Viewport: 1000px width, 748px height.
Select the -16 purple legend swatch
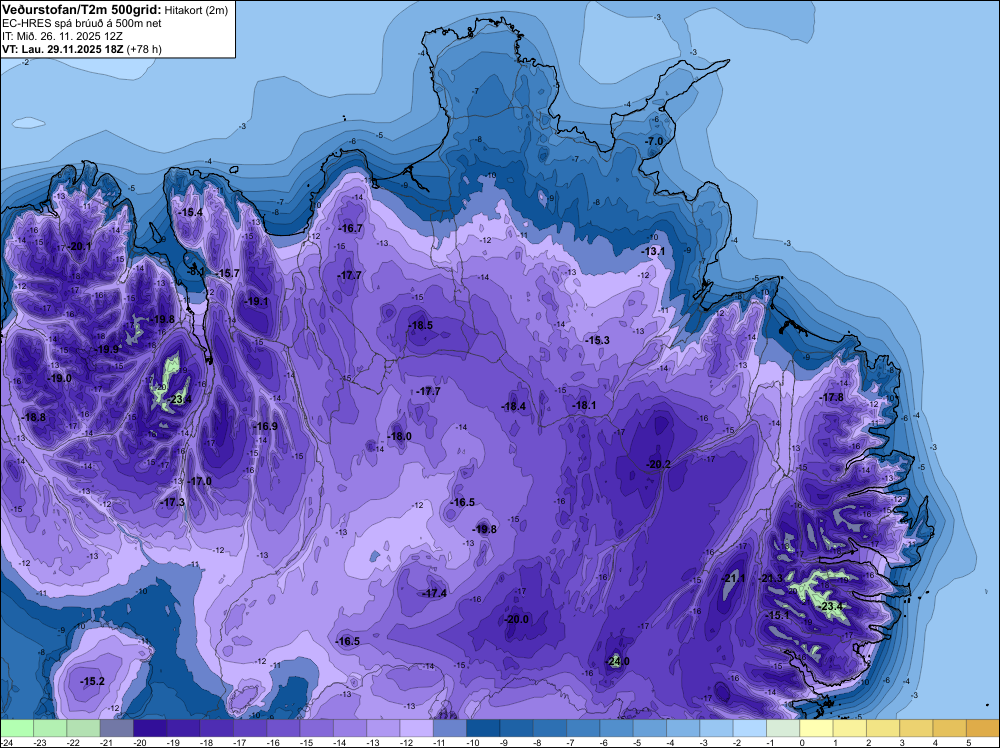pos(283,728)
